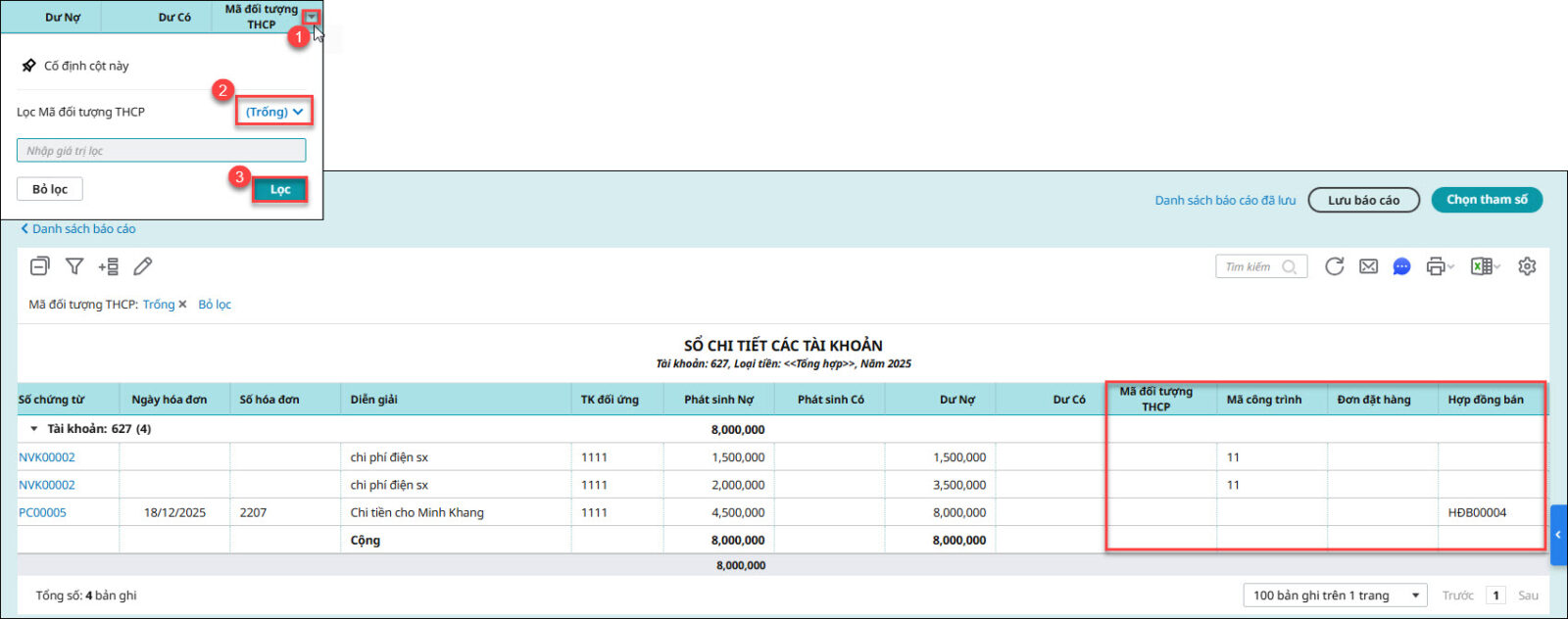Open the funnel filter tool
Viewport: 1568px width, 619px height.
click(74, 266)
